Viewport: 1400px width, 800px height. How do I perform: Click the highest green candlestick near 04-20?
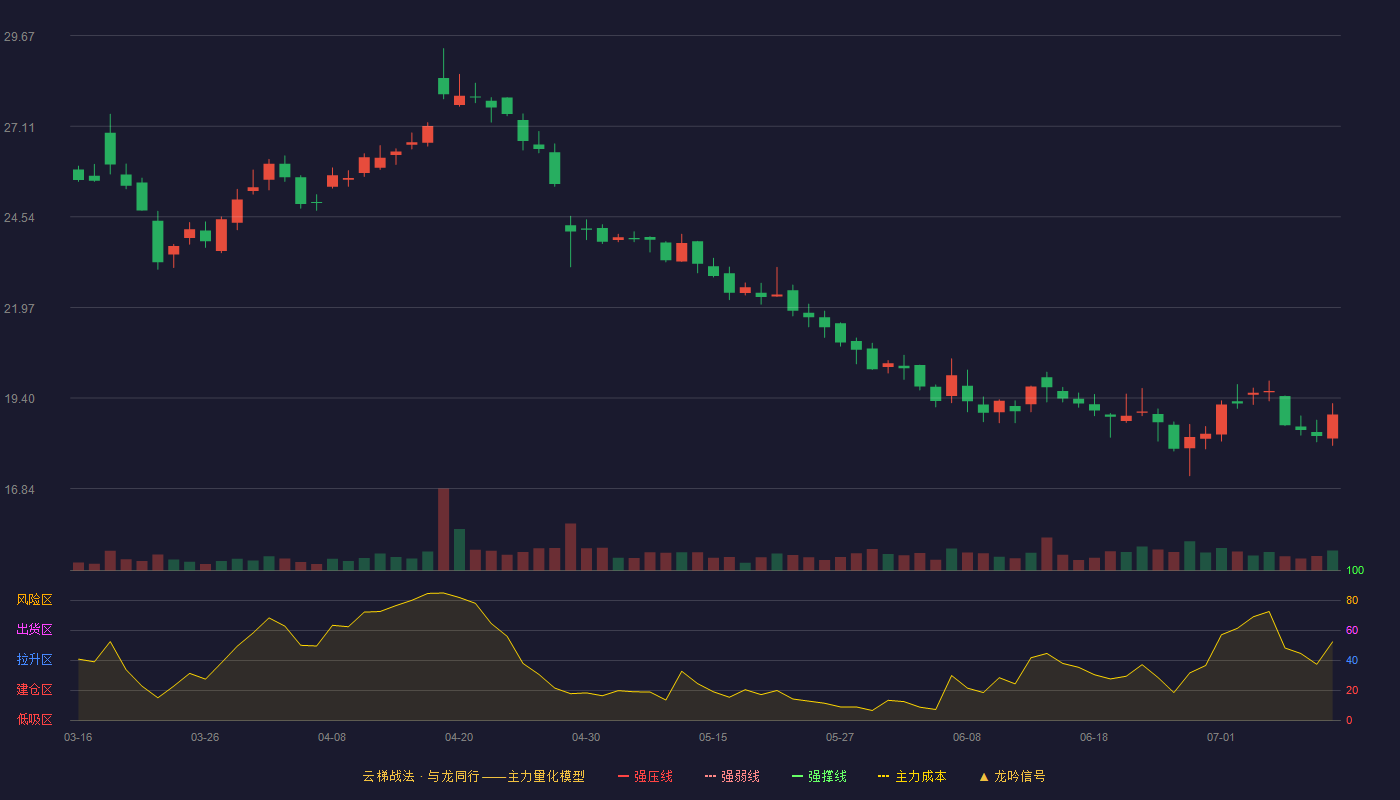tap(443, 86)
